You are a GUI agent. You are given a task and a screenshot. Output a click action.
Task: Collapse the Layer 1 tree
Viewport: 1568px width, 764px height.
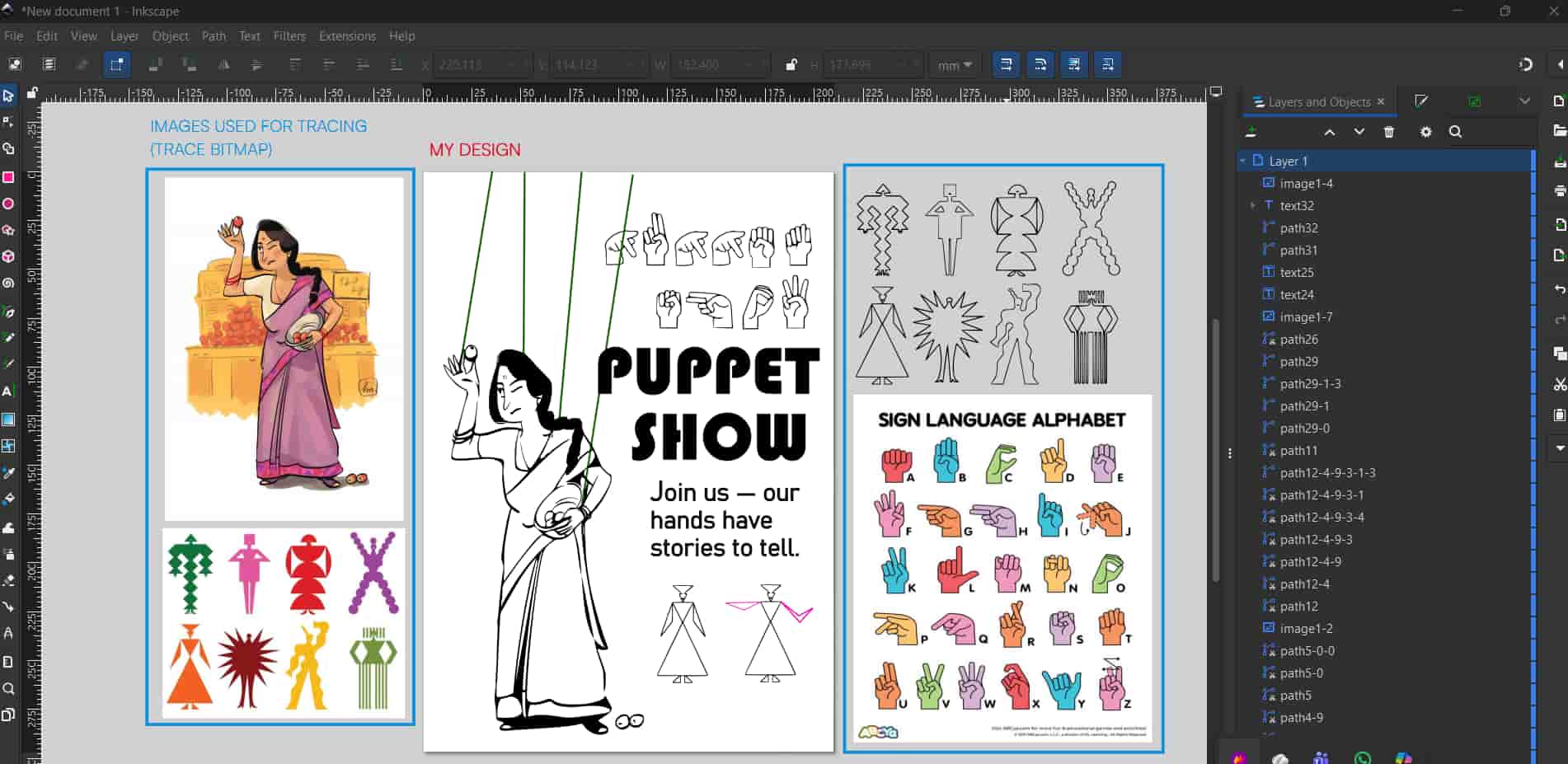(1242, 161)
